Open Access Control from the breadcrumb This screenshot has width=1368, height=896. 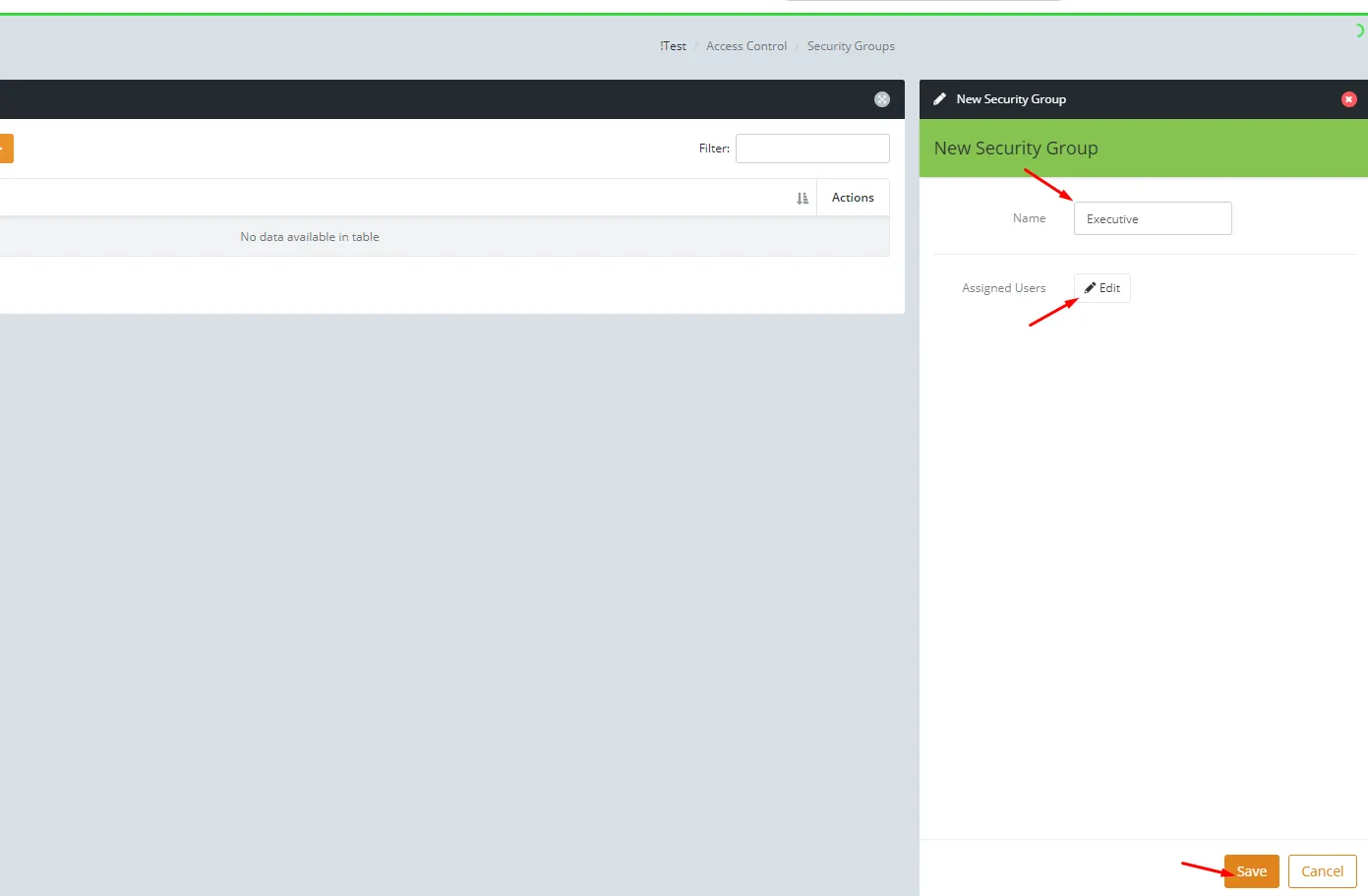click(x=746, y=45)
